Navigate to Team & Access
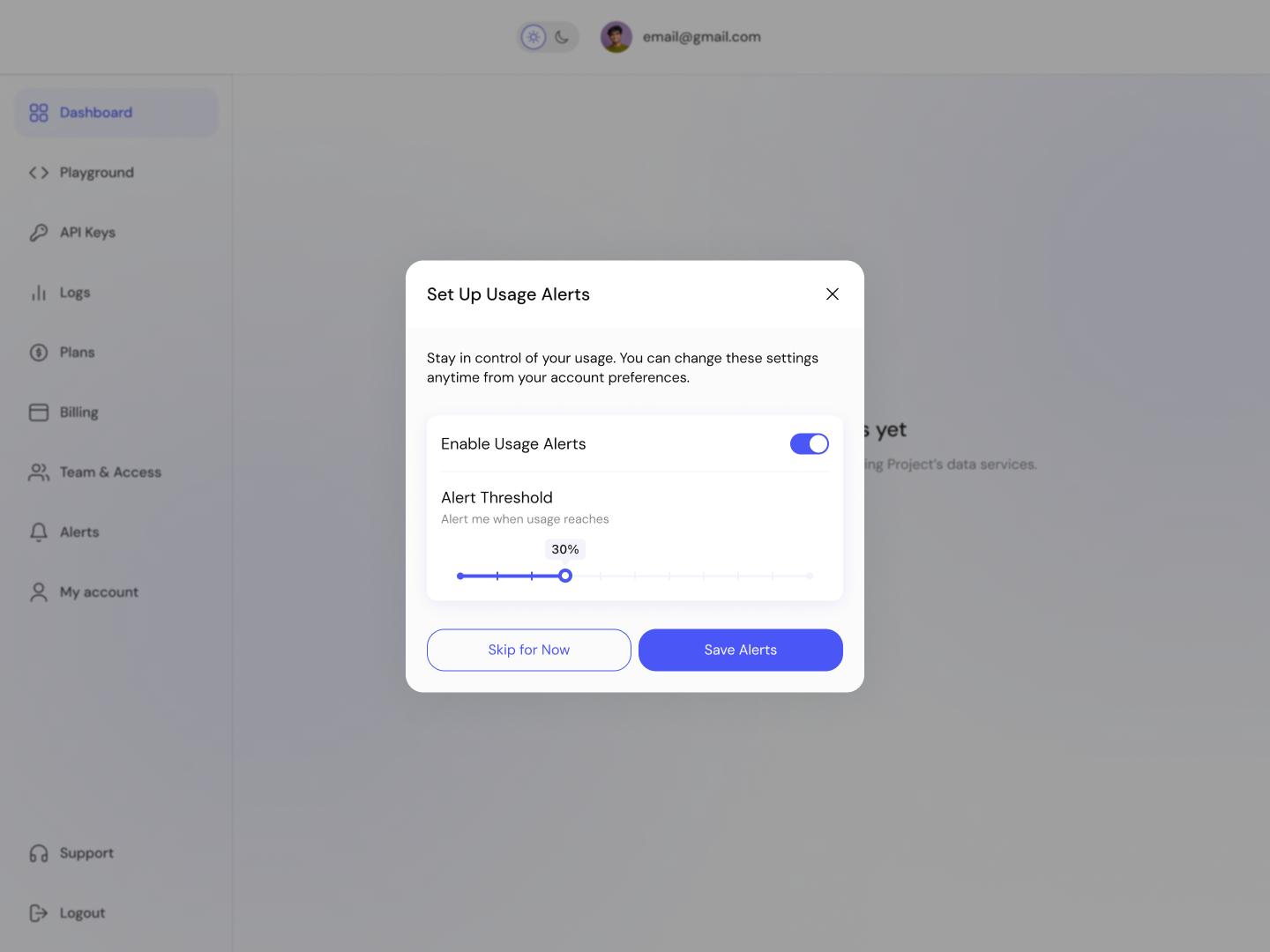This screenshot has height=952, width=1270. pyautogui.click(x=109, y=472)
